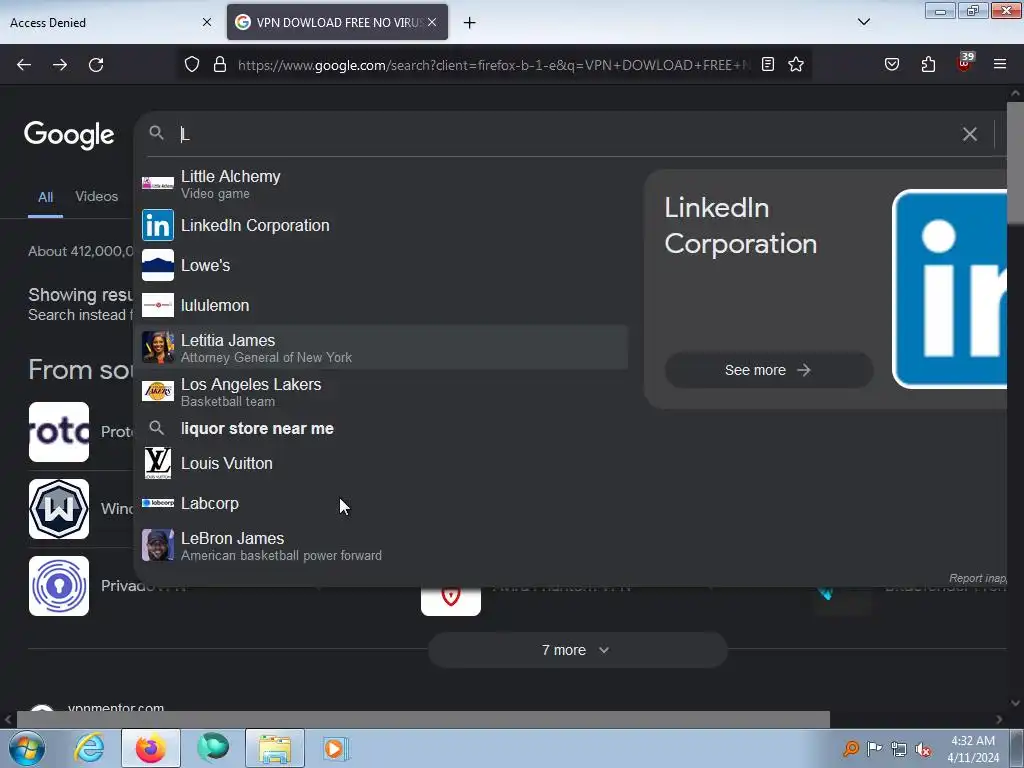1024x768 pixels.
Task: Close the Access Denied tab
Action: (207, 22)
